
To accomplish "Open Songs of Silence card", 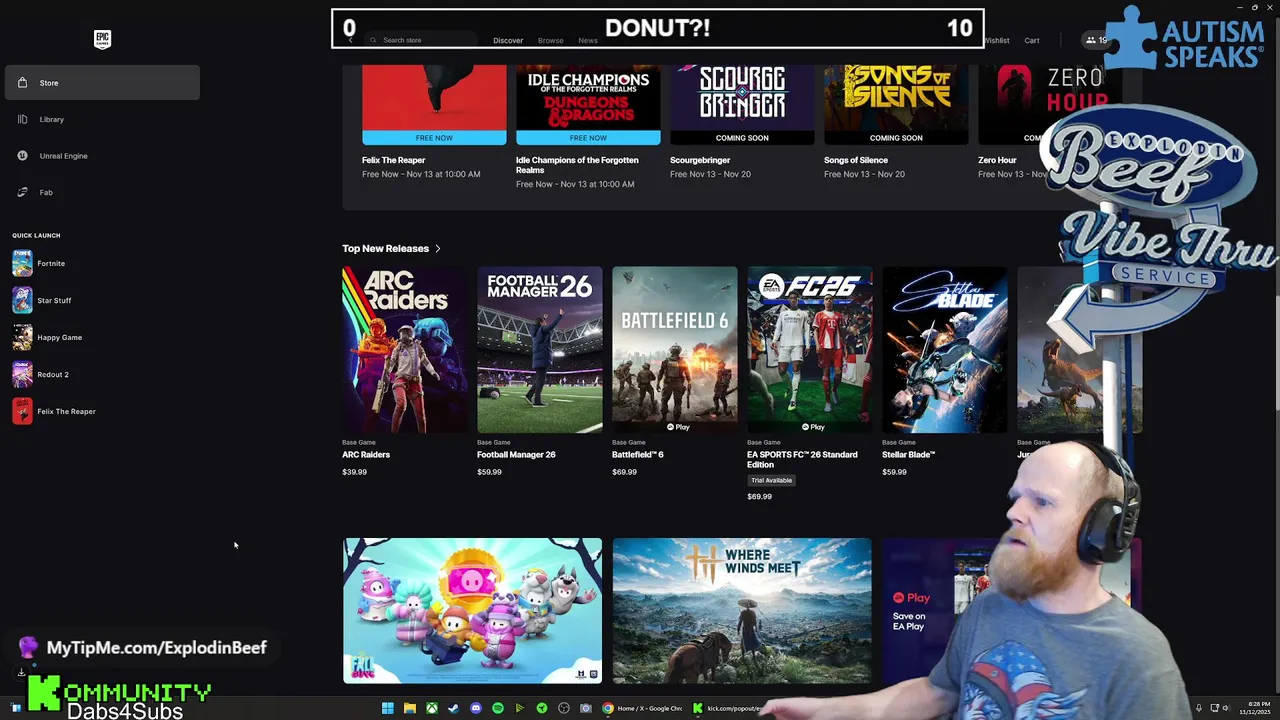I will [x=896, y=105].
